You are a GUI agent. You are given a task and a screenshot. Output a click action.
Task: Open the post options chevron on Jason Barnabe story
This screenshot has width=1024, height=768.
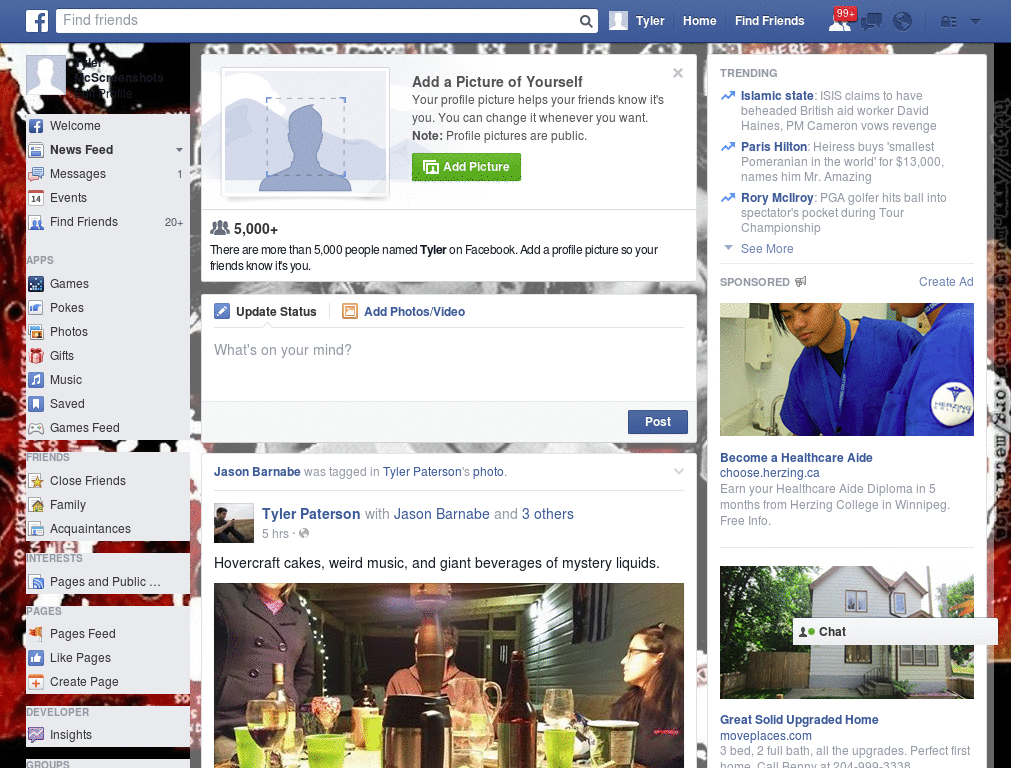click(679, 472)
